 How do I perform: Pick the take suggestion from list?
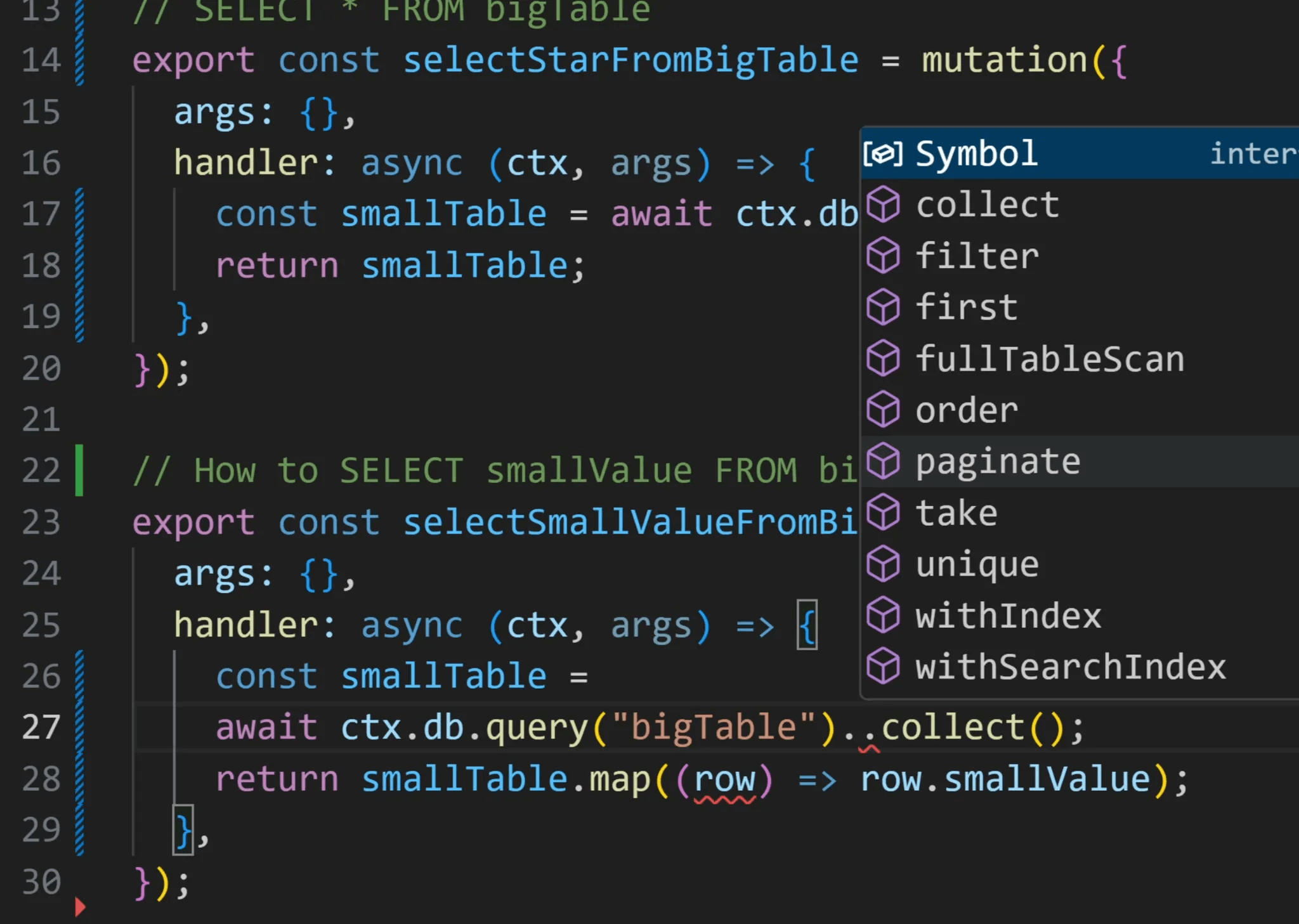click(x=956, y=512)
